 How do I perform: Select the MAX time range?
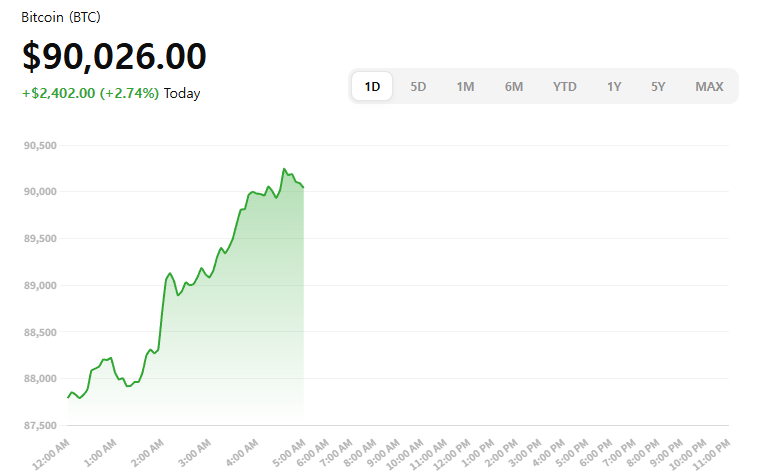[709, 86]
